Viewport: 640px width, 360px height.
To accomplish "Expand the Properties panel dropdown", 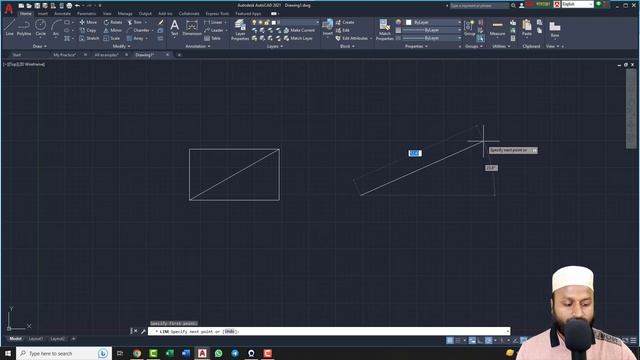I will [416, 47].
